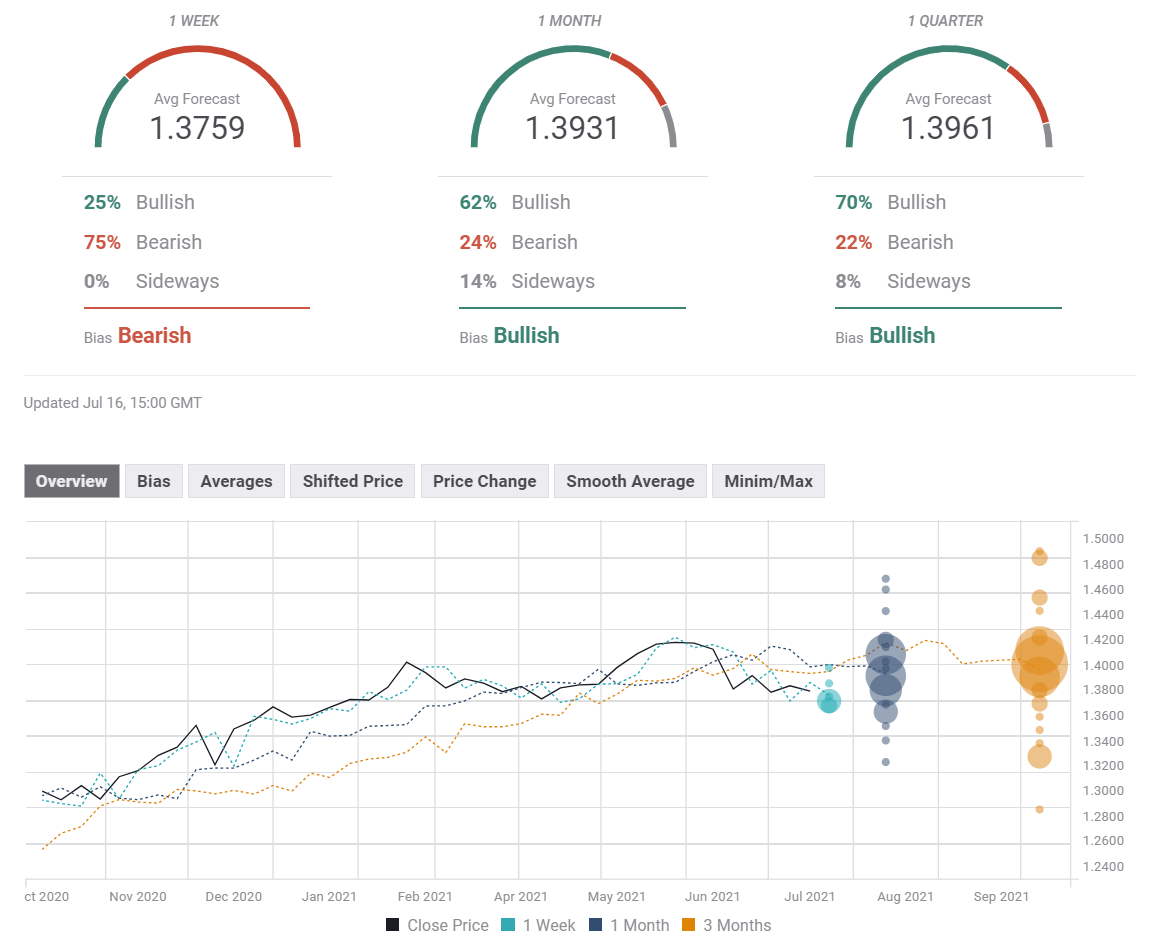The height and width of the screenshot is (949, 1160).
Task: Show the Shifted Price view
Action: click(x=353, y=481)
